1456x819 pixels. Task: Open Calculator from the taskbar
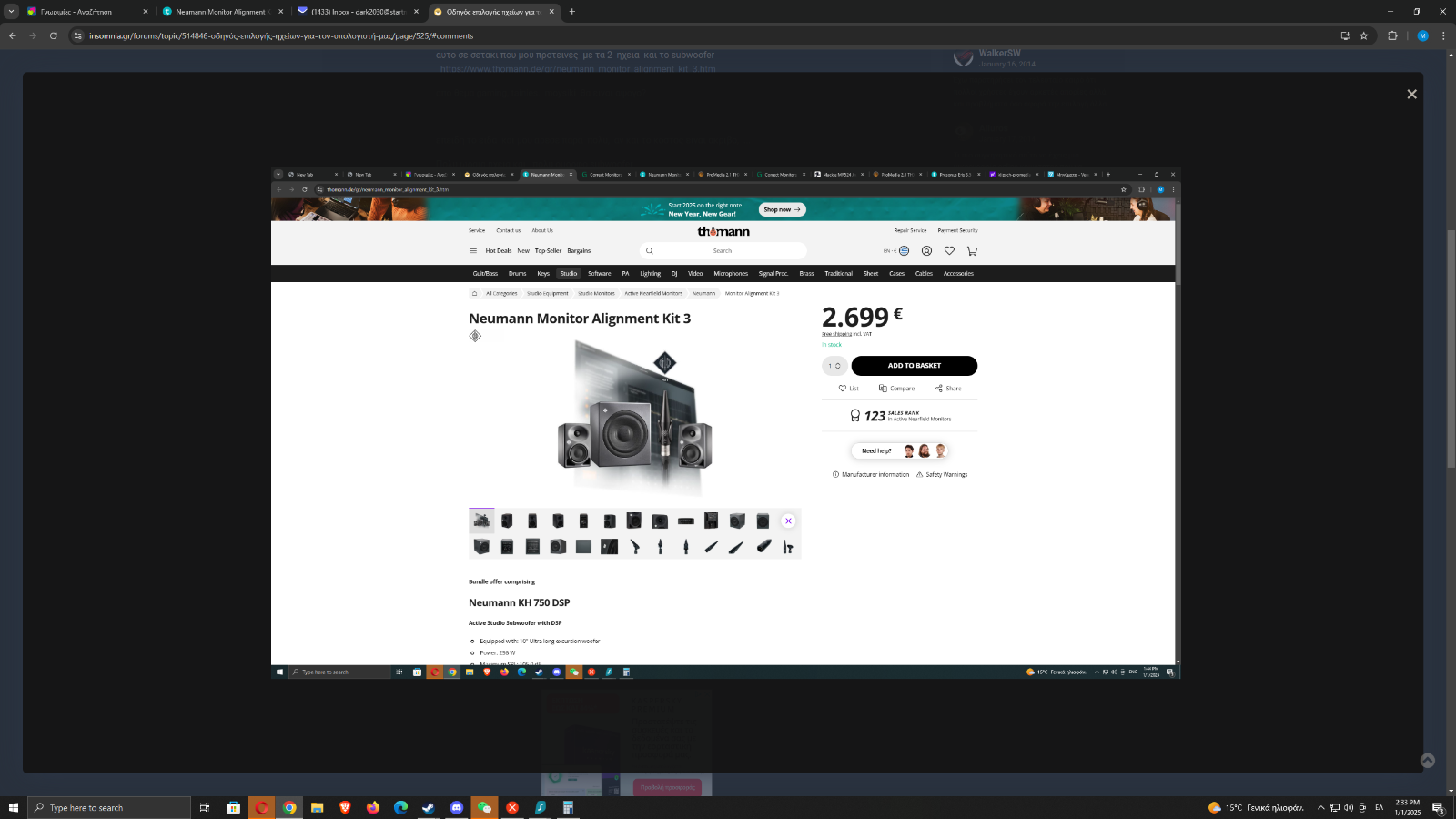point(568,807)
